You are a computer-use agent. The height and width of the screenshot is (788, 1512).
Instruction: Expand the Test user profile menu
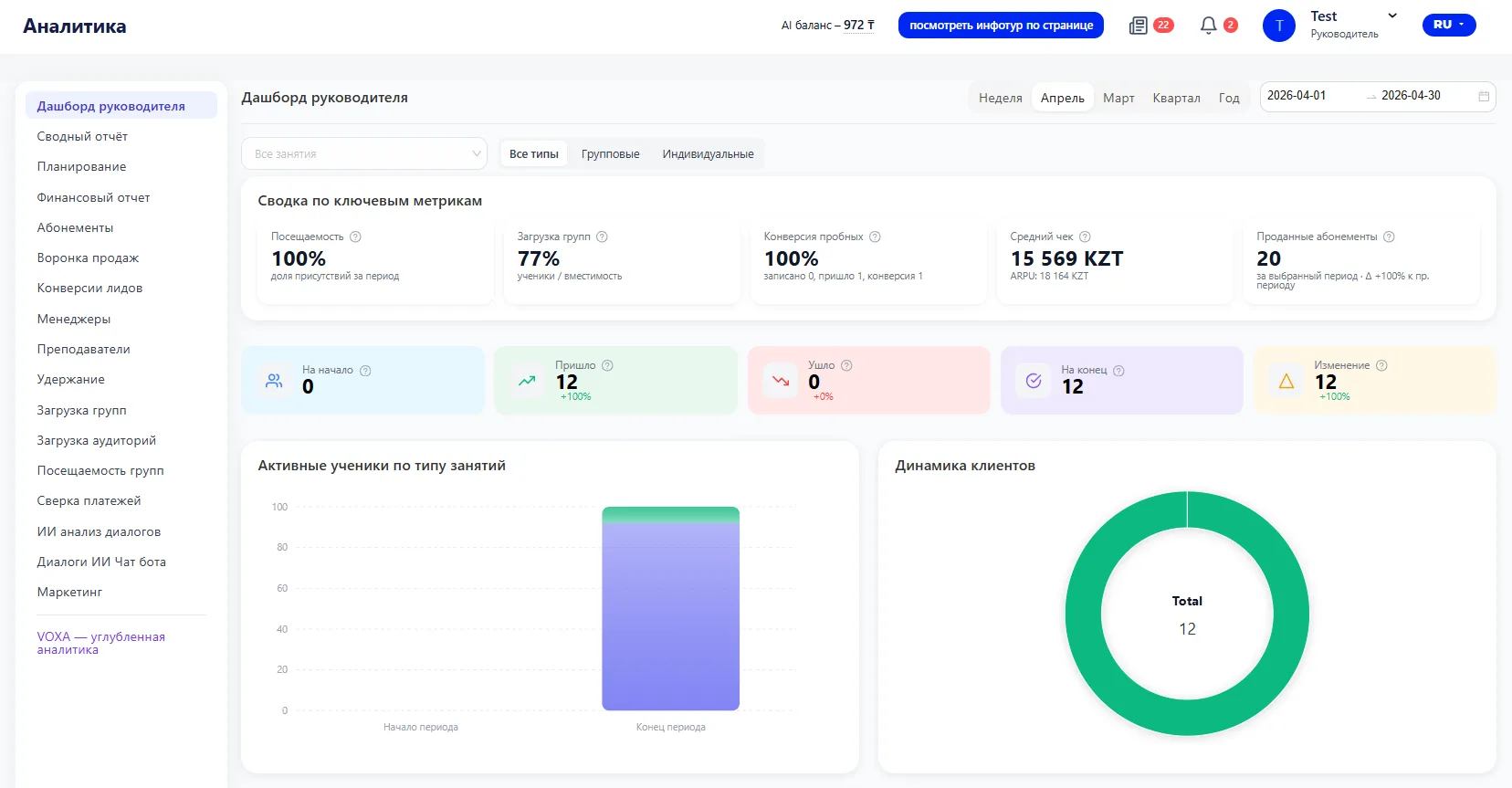(x=1392, y=16)
